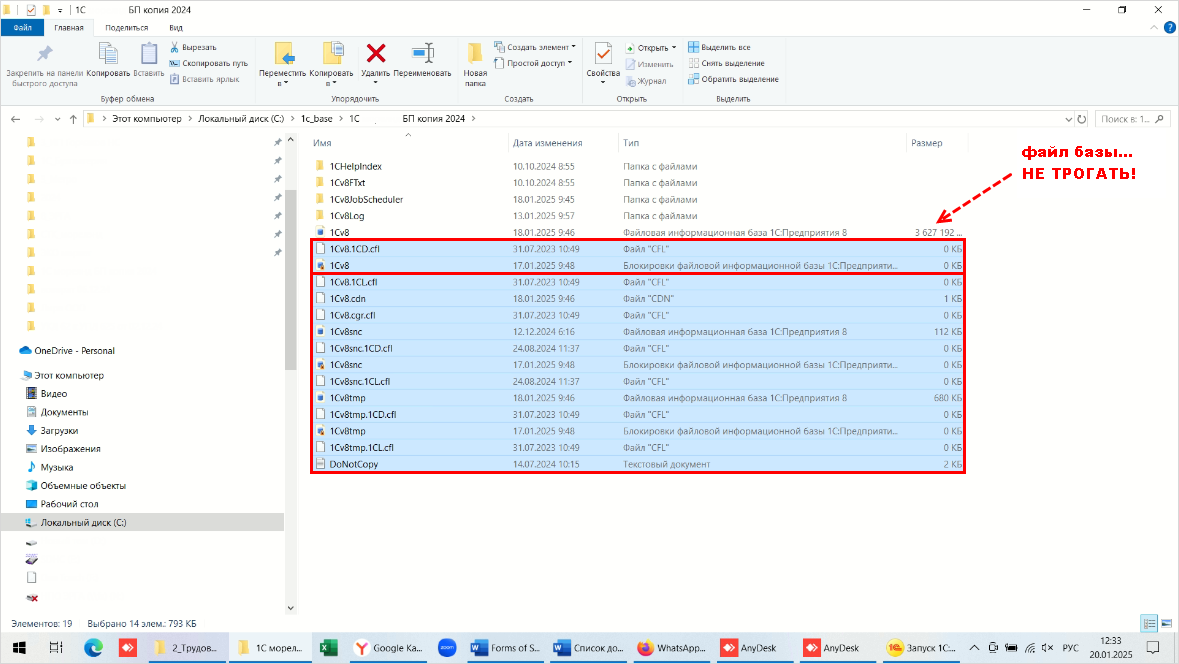Switch to large icons view in status bar
The image size is (1179, 664).
pyautogui.click(x=1166, y=623)
